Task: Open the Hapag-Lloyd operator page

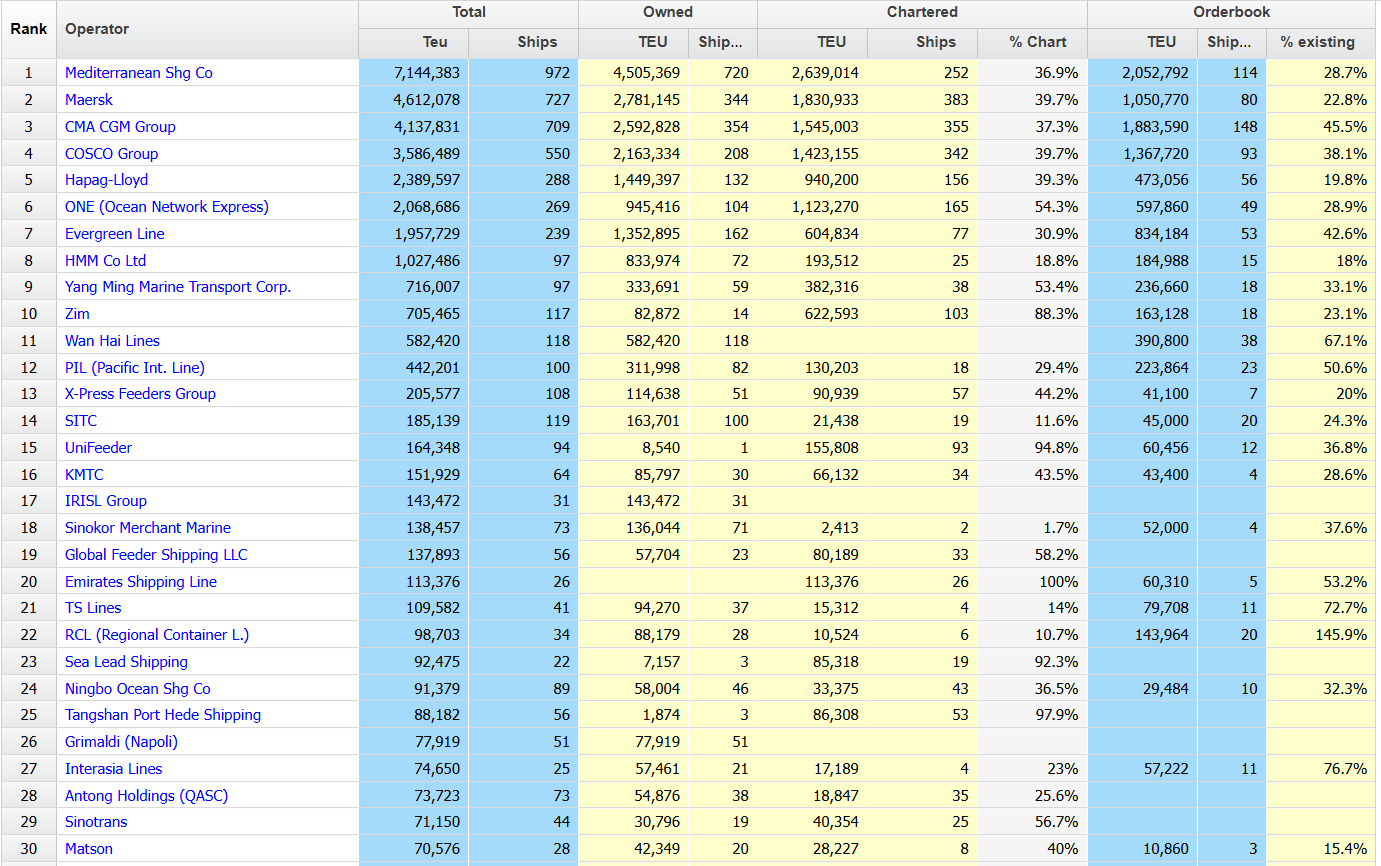Action: click(x=106, y=180)
